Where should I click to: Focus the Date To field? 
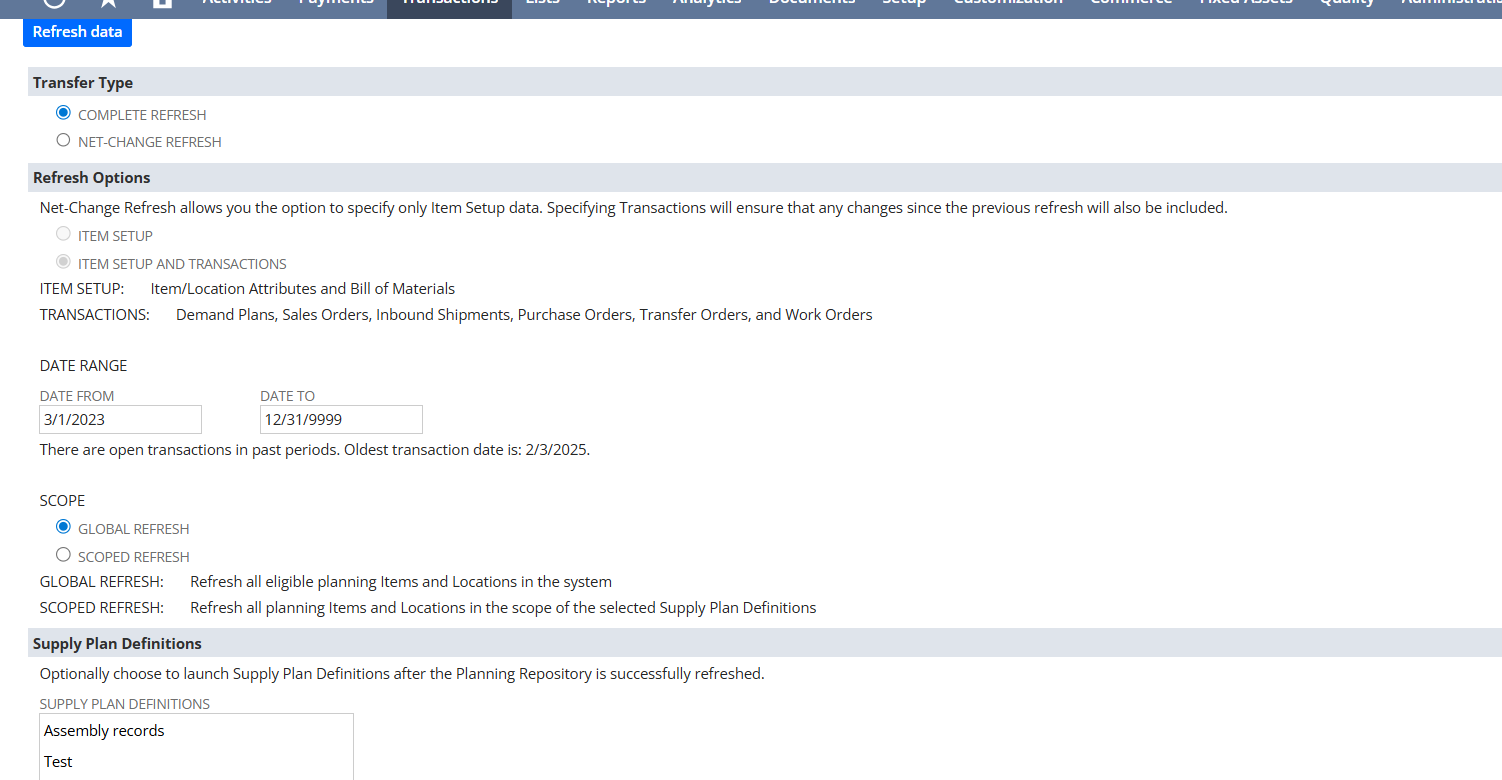point(341,420)
